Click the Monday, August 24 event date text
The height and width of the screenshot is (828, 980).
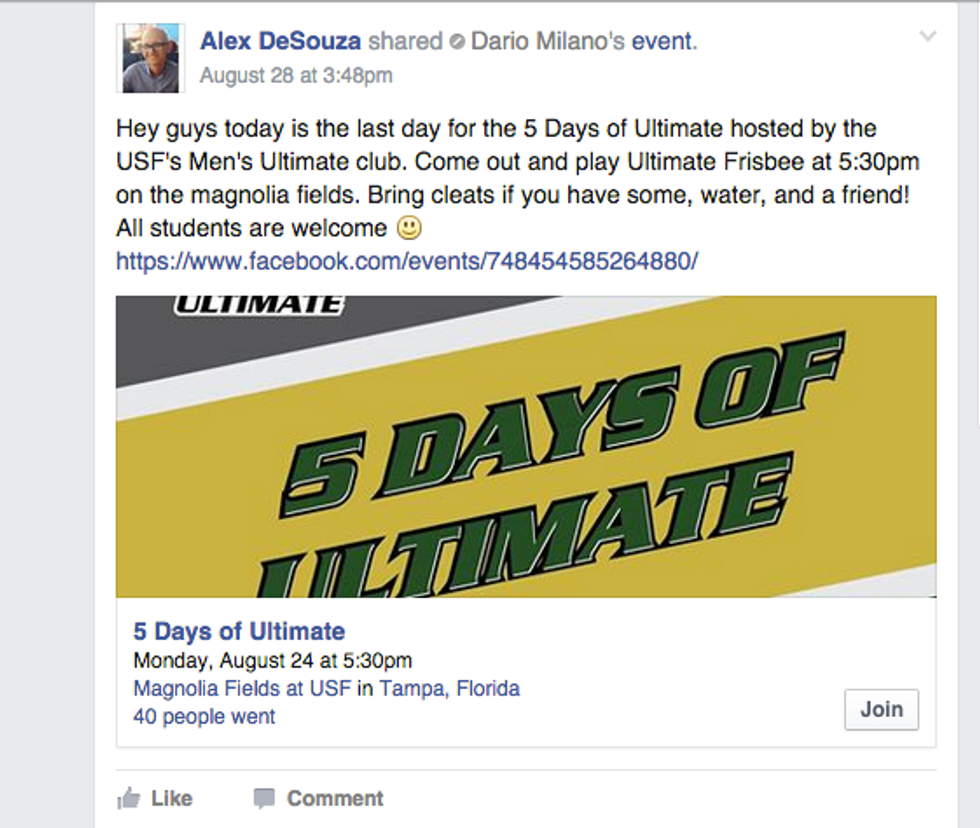click(272, 661)
